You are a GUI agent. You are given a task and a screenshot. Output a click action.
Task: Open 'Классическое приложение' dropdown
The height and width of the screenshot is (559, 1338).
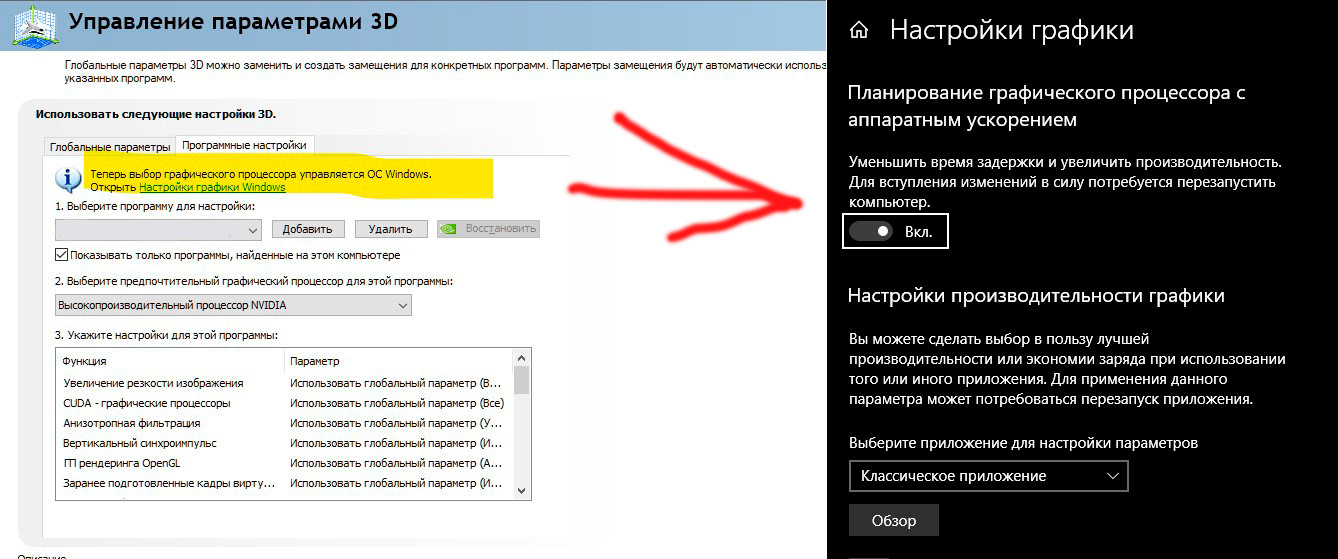click(x=987, y=476)
